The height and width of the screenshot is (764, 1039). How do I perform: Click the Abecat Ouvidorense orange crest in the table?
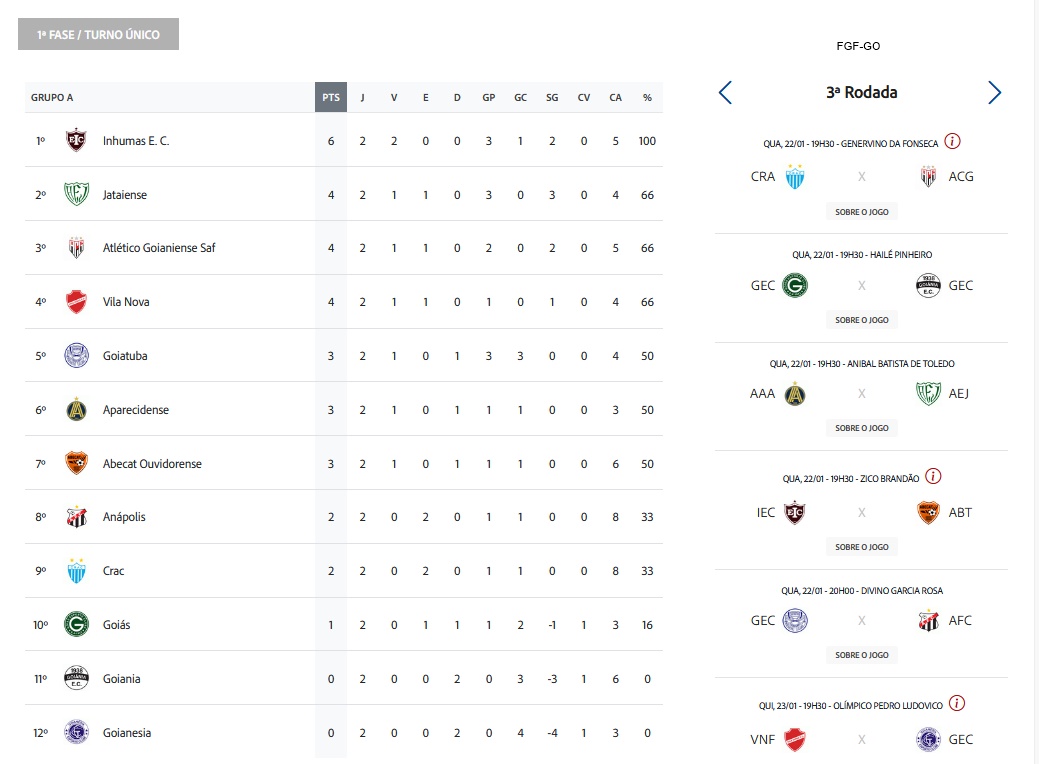click(76, 464)
